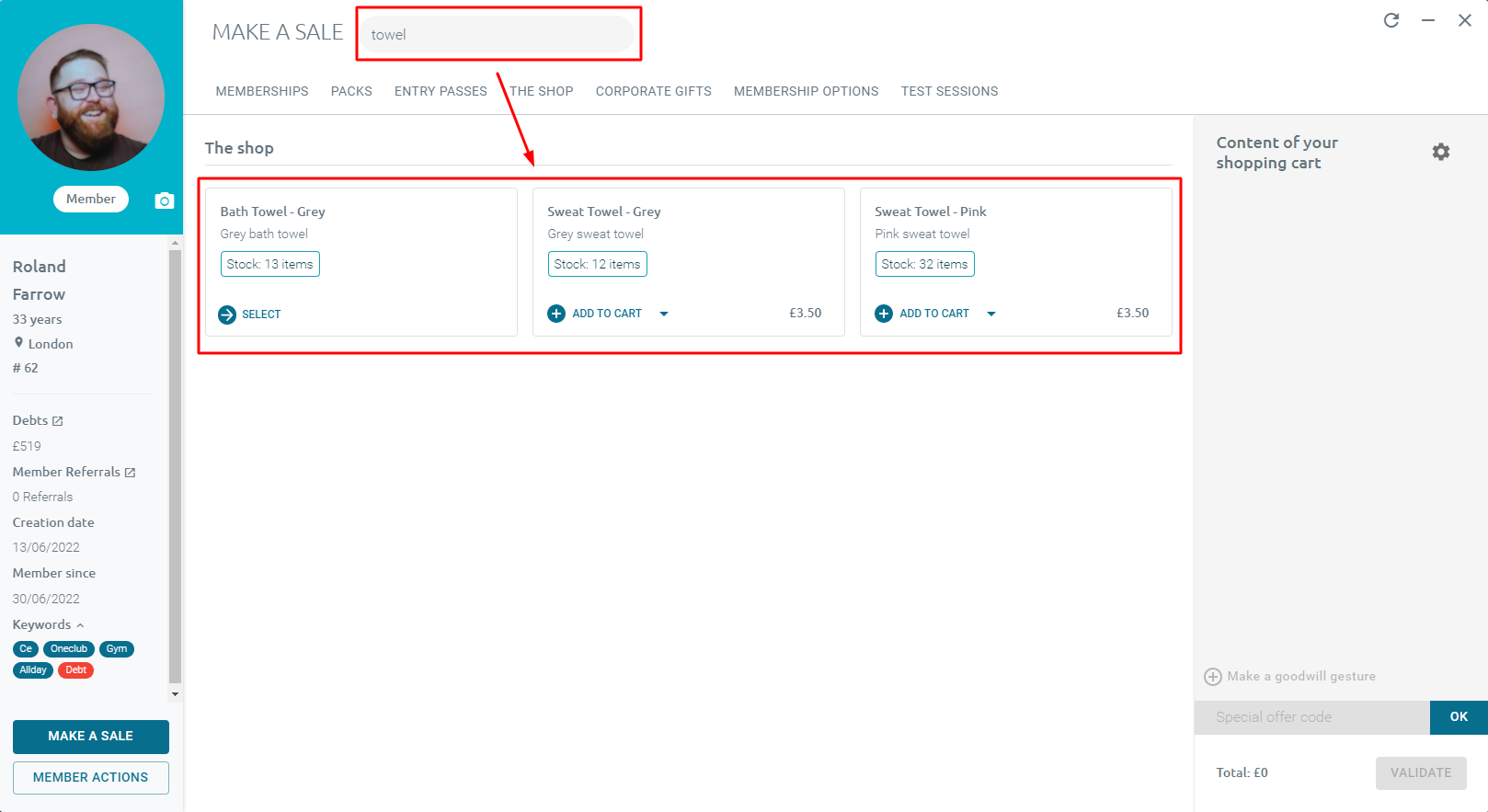
Task: Click the Gym keyword tag
Action: pos(117,649)
